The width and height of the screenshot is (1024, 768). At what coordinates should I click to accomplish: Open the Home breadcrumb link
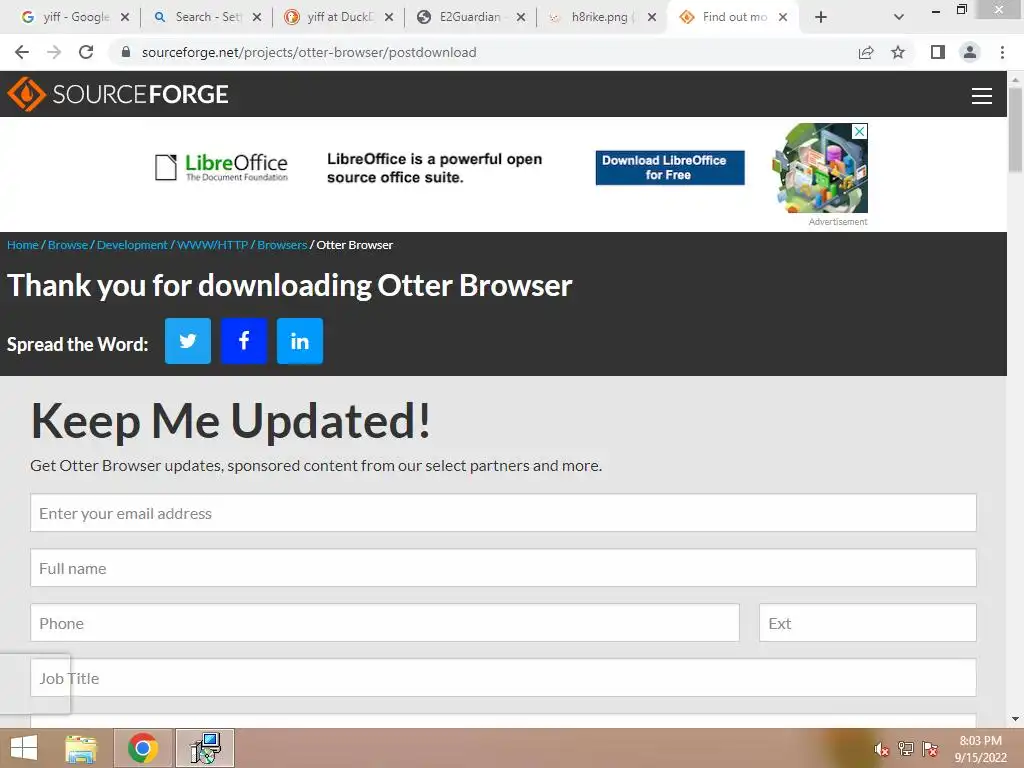coord(23,245)
